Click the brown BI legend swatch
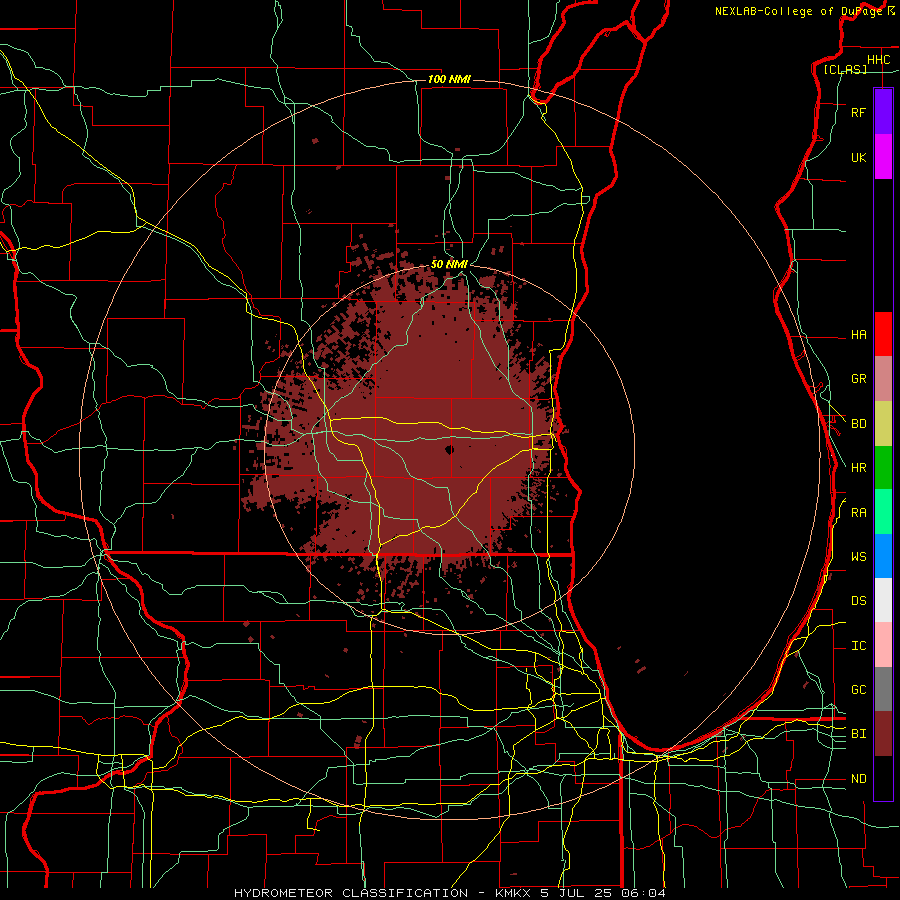This screenshot has width=900, height=900. (x=883, y=734)
